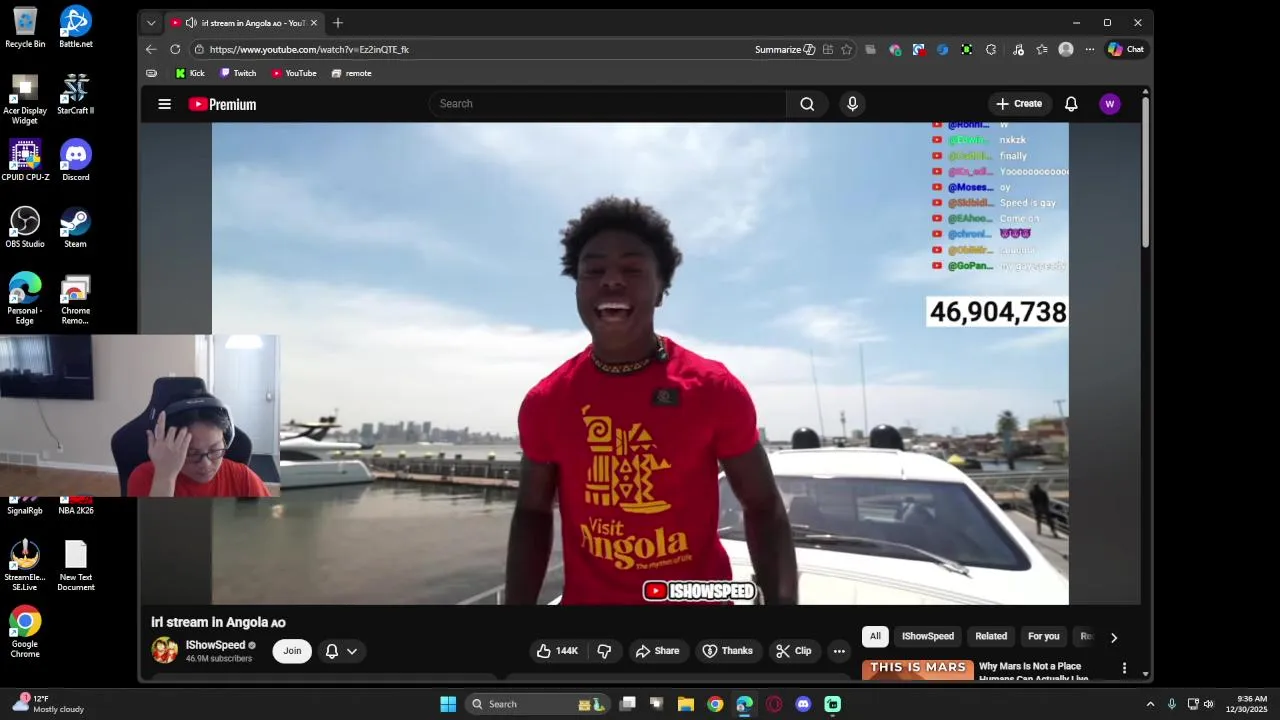Screen dimensions: 1280x720
Task: Open browser Favorites list icon
Action: click(1042, 49)
